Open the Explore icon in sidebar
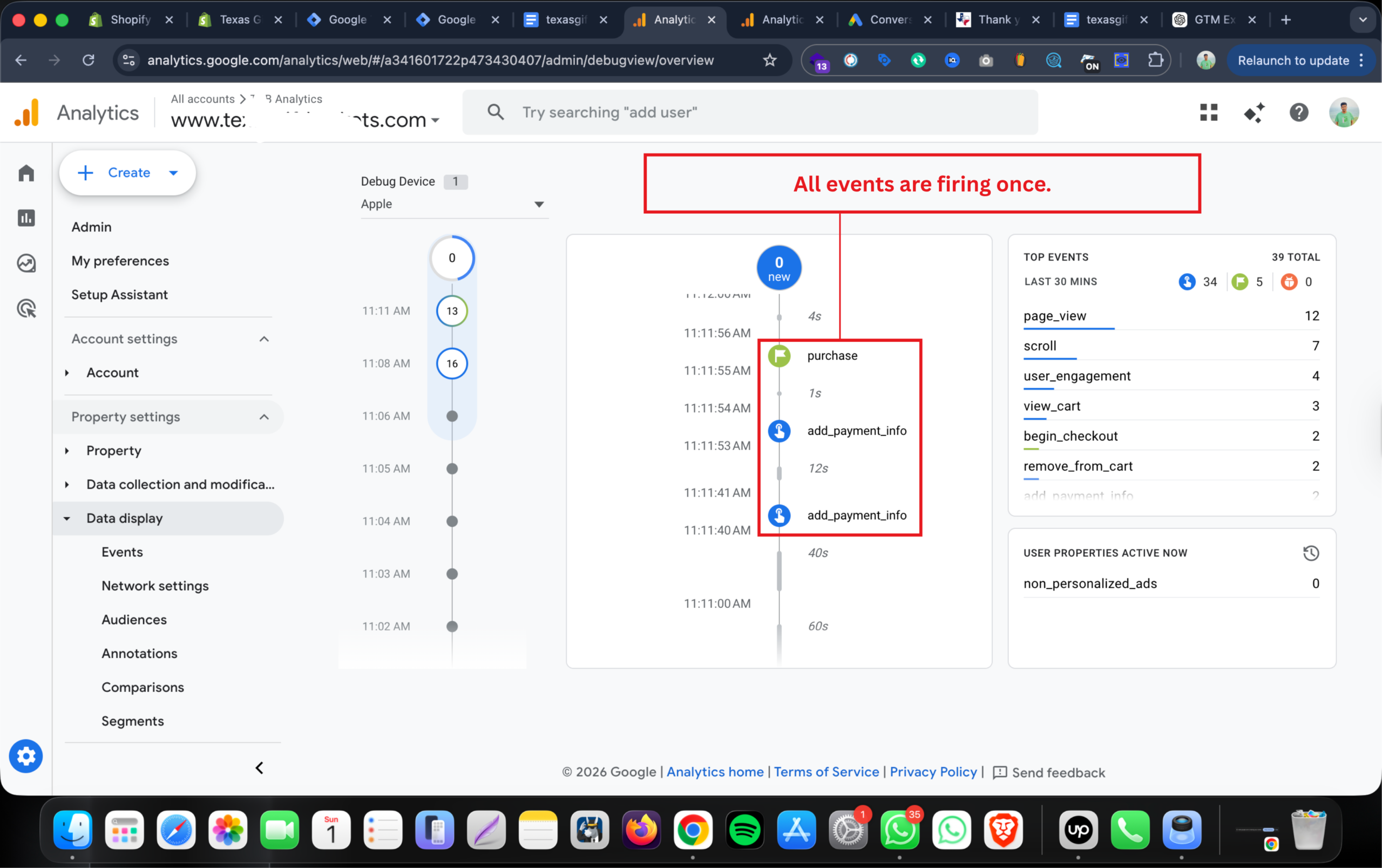1382x868 pixels. point(26,263)
